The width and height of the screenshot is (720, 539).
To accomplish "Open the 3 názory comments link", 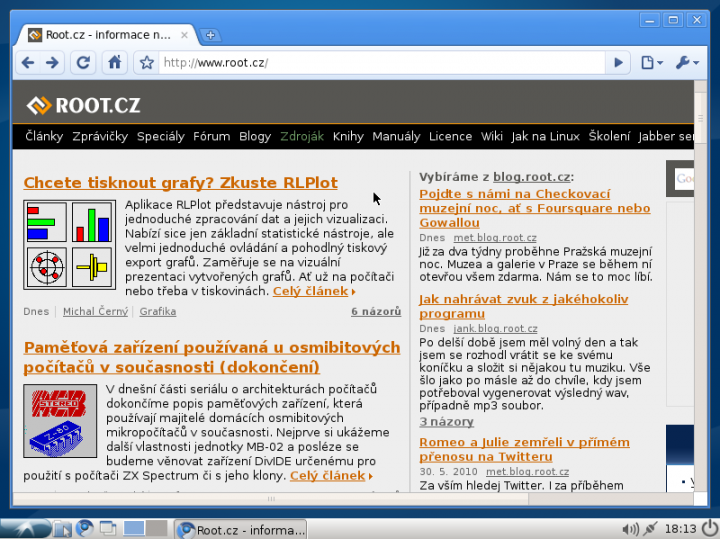I will coord(446,421).
